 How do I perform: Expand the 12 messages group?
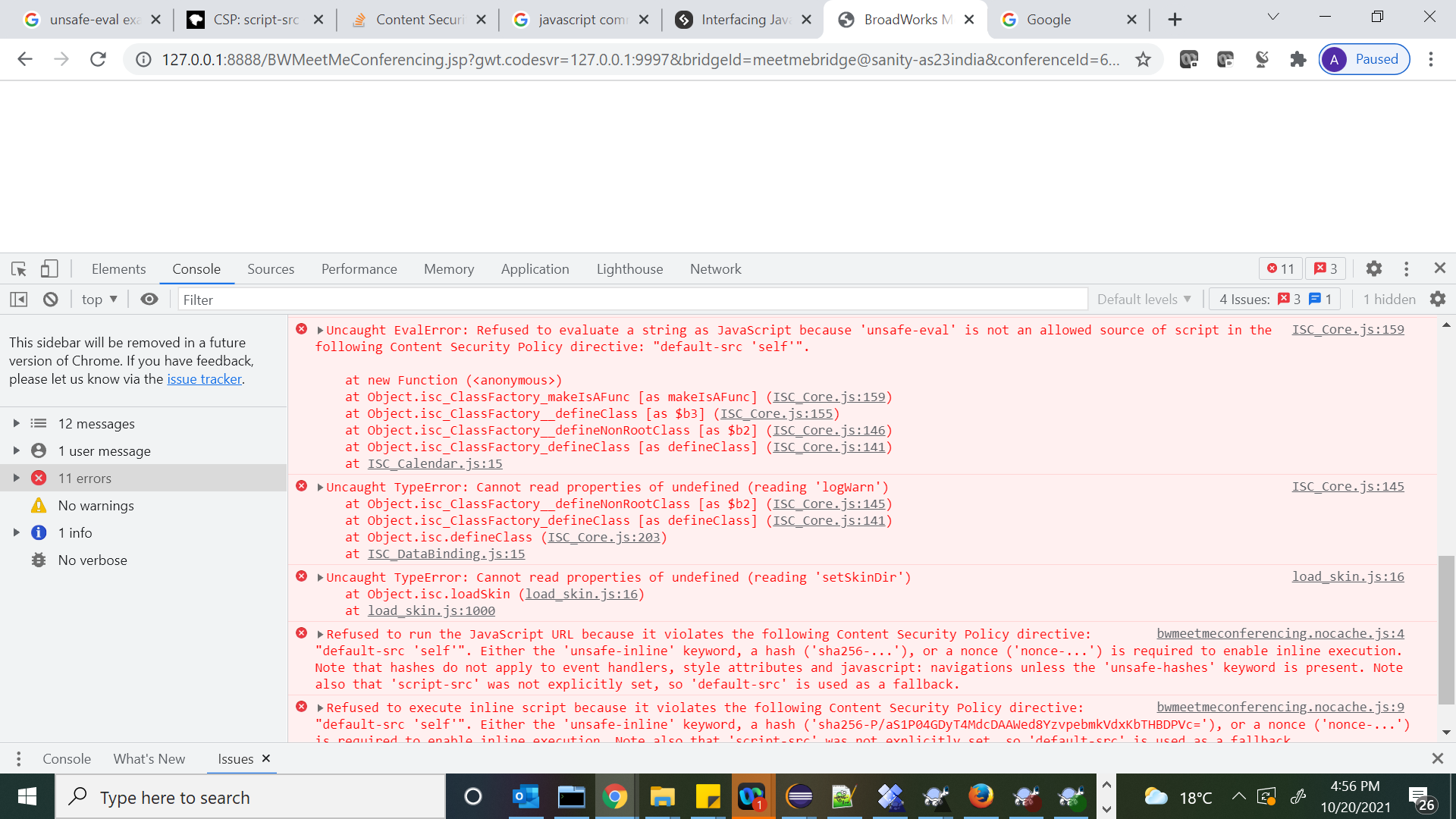point(16,423)
